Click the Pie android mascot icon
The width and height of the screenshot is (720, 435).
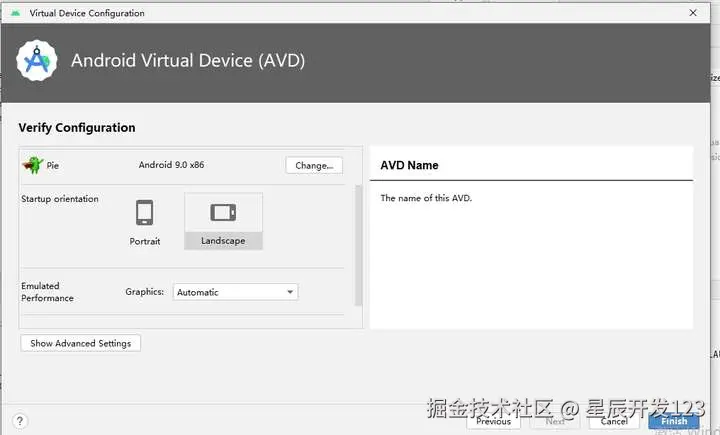point(33,165)
